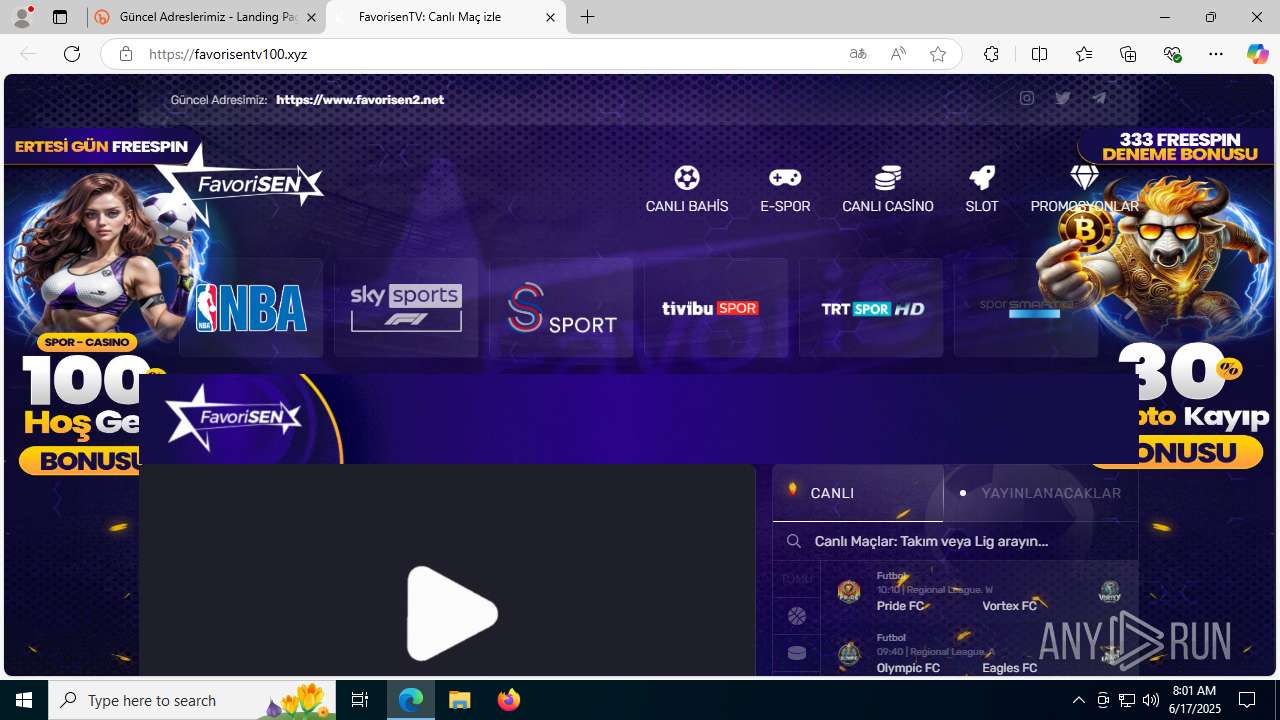The height and width of the screenshot is (720, 1280).
Task: Play the video stream
Action: coord(450,613)
